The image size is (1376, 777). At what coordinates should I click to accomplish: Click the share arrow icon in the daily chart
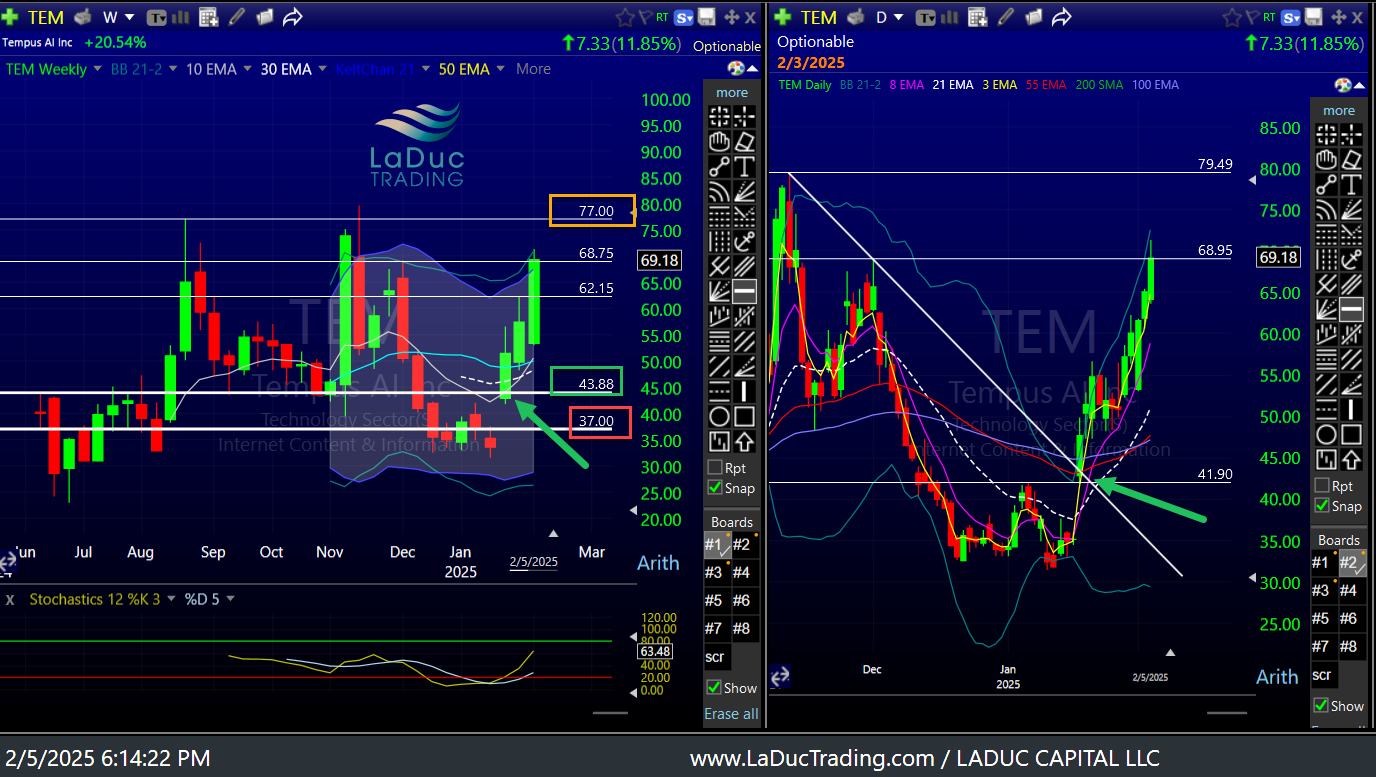[x=1061, y=17]
